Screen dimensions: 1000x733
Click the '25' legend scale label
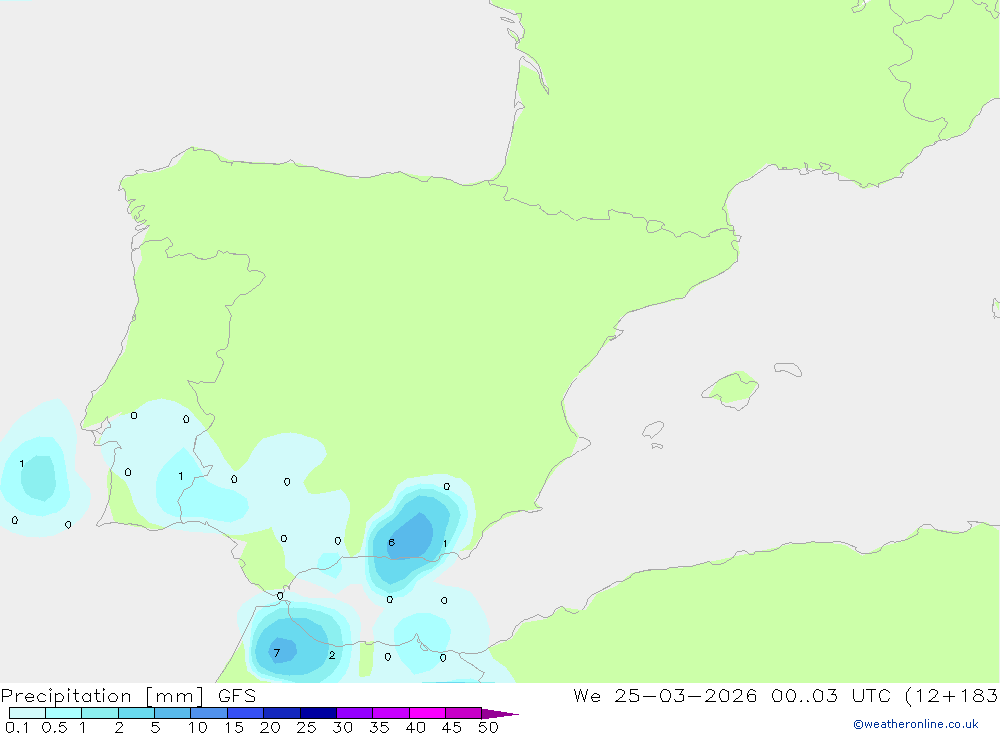307,727
